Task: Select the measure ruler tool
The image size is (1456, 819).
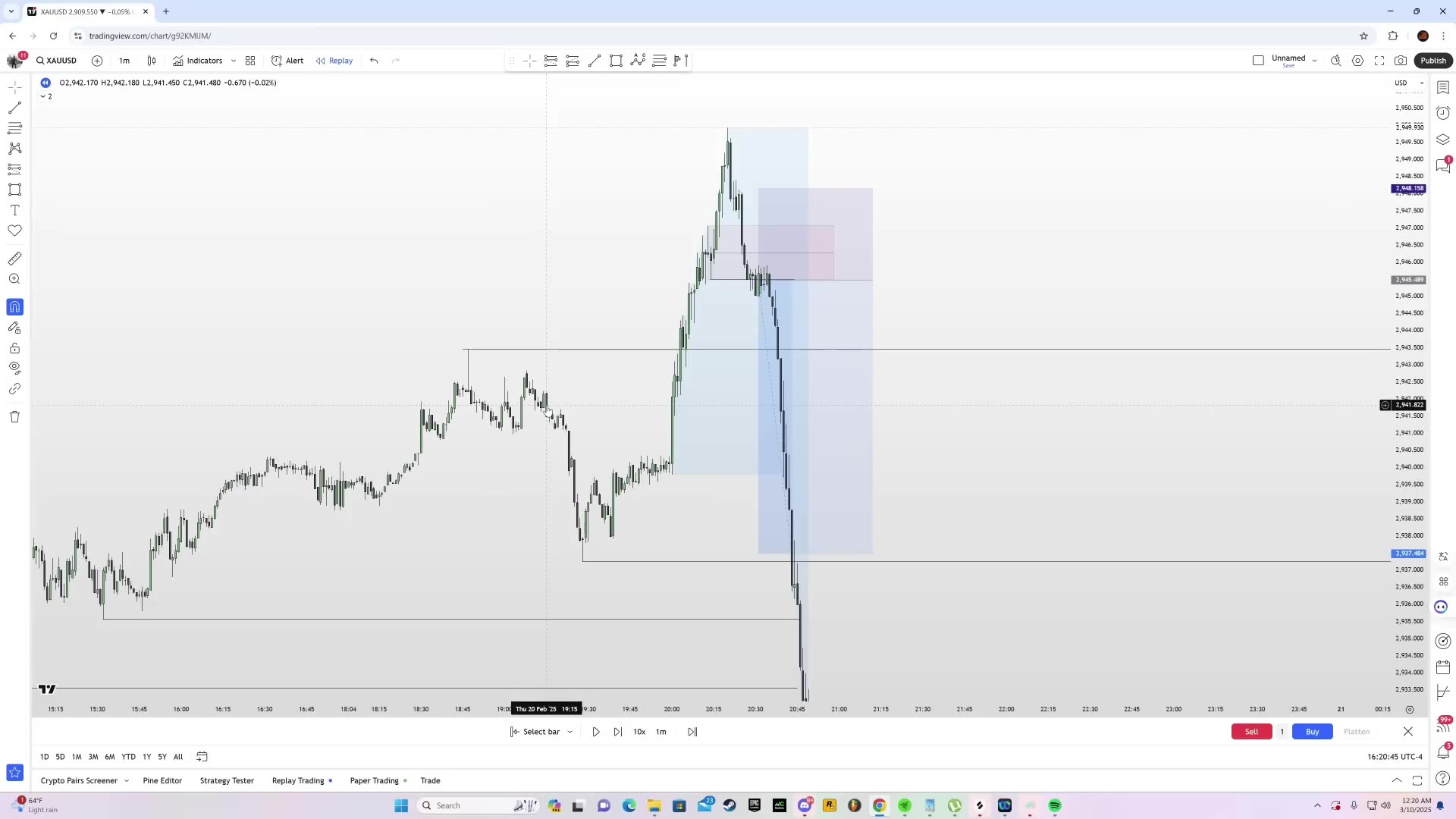Action: pos(14,259)
